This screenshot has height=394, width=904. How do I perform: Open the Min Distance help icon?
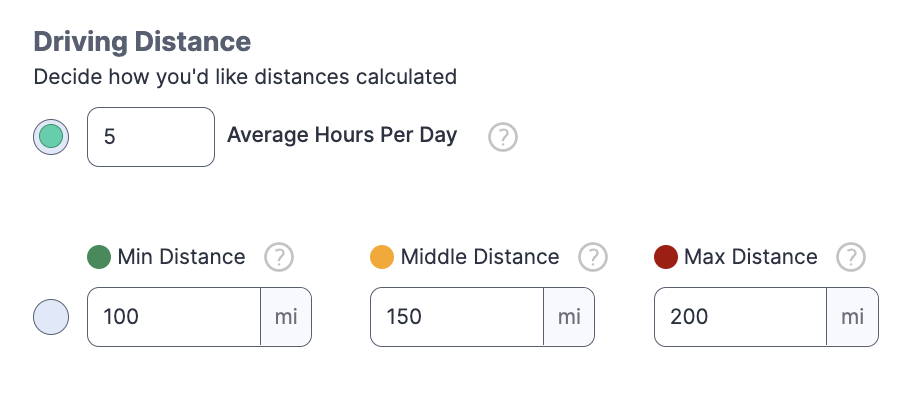[x=279, y=257]
